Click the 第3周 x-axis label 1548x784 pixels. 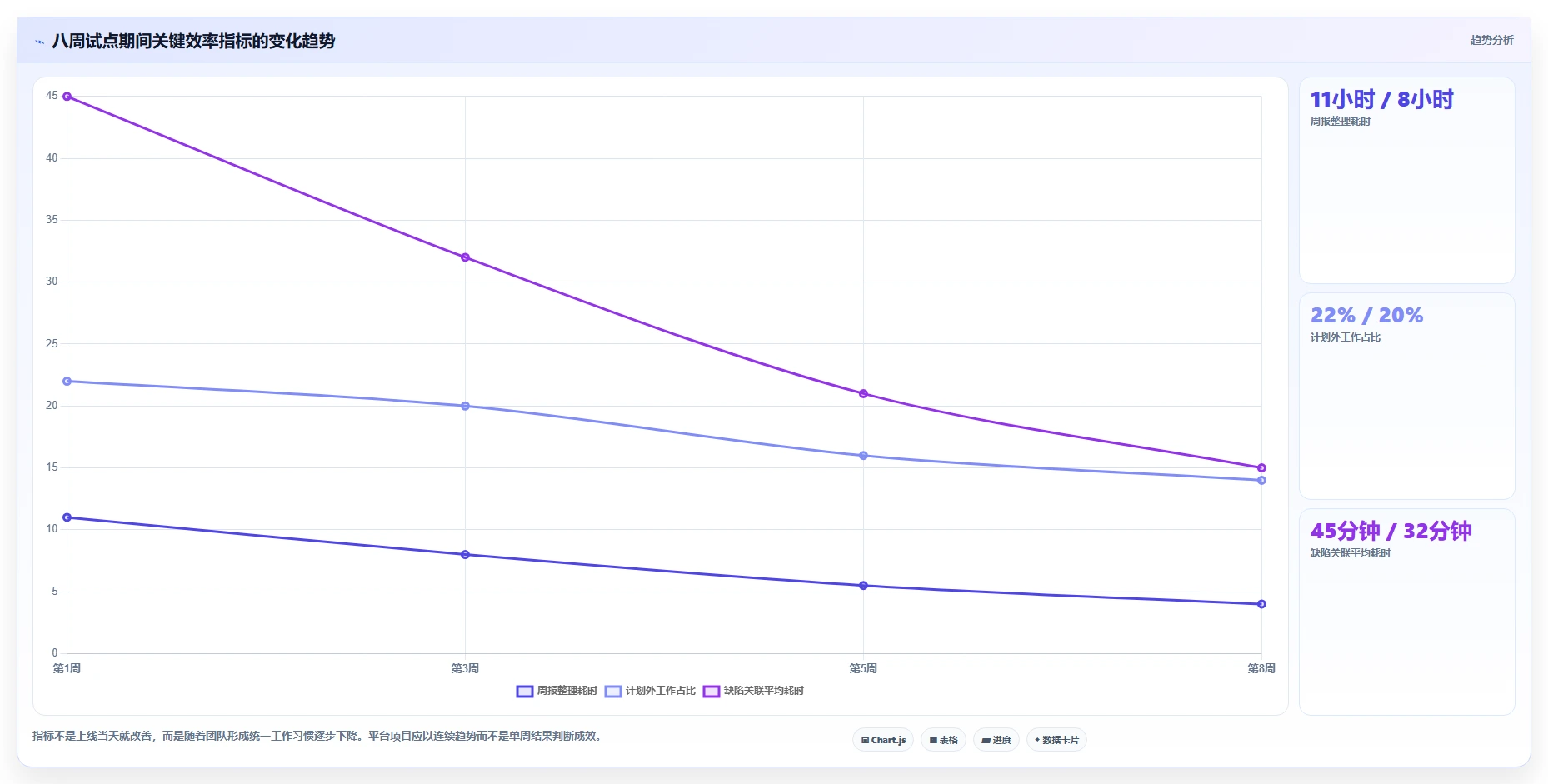(x=465, y=668)
